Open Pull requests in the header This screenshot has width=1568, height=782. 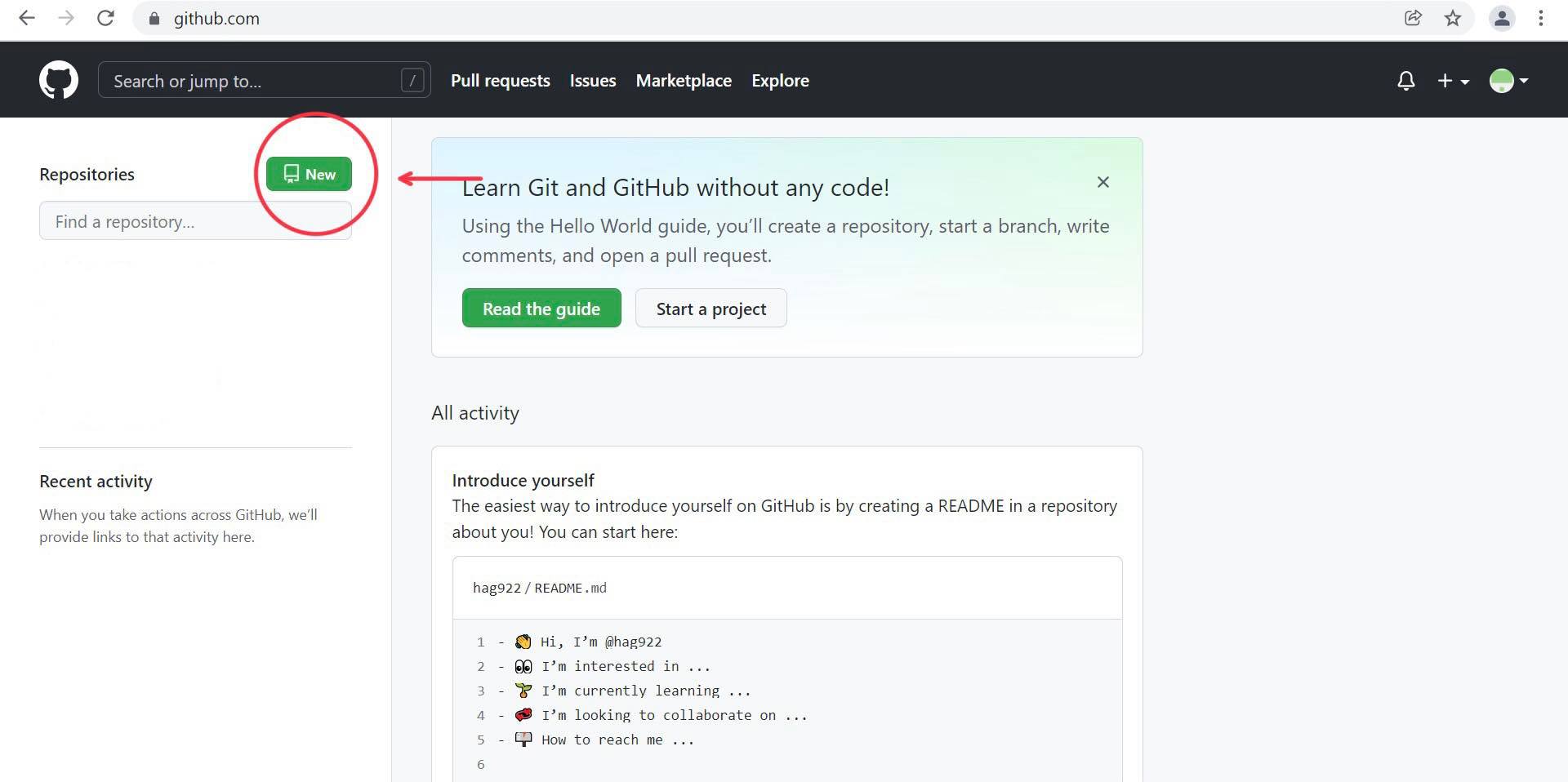click(x=500, y=81)
